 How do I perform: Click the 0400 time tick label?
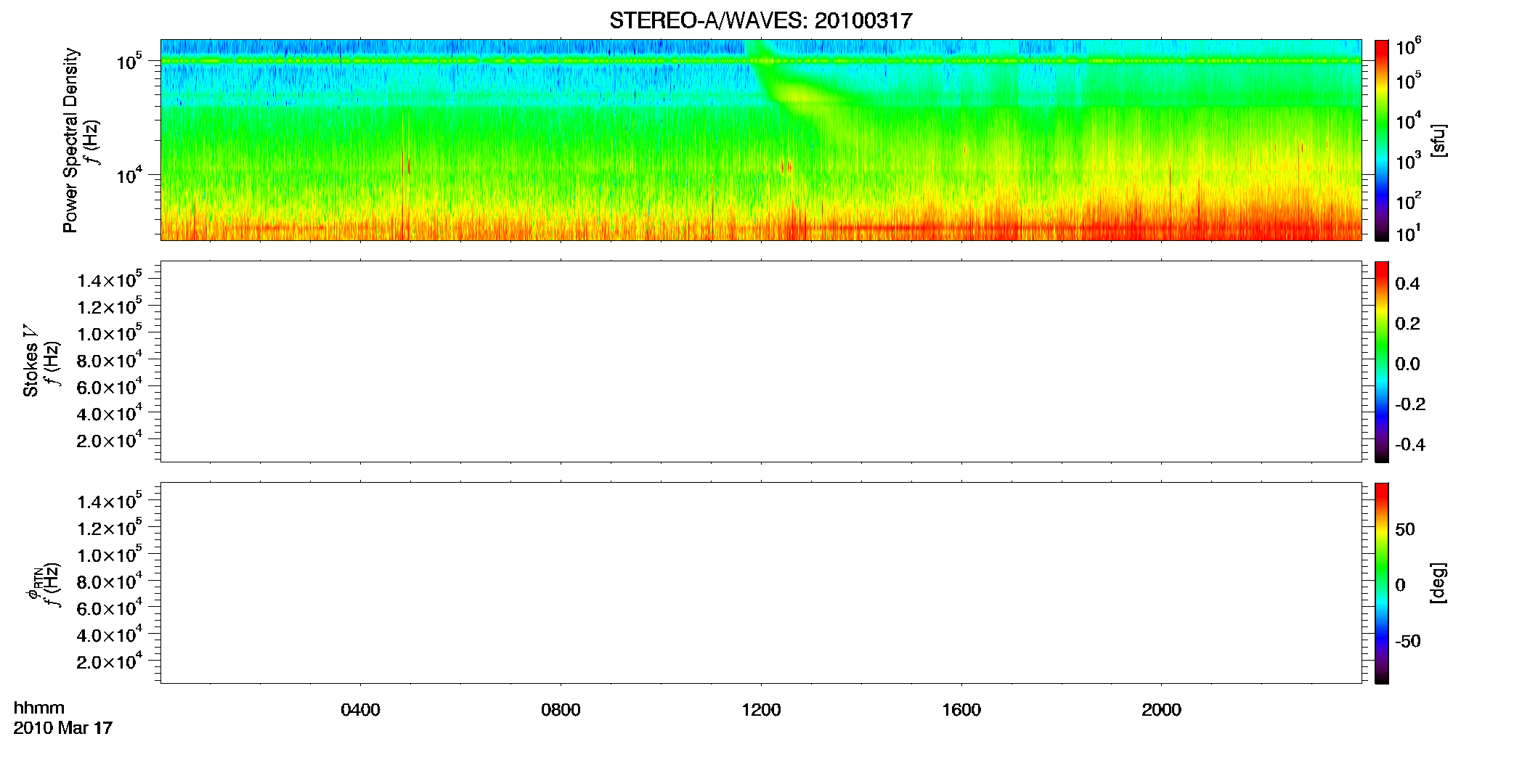click(x=360, y=710)
